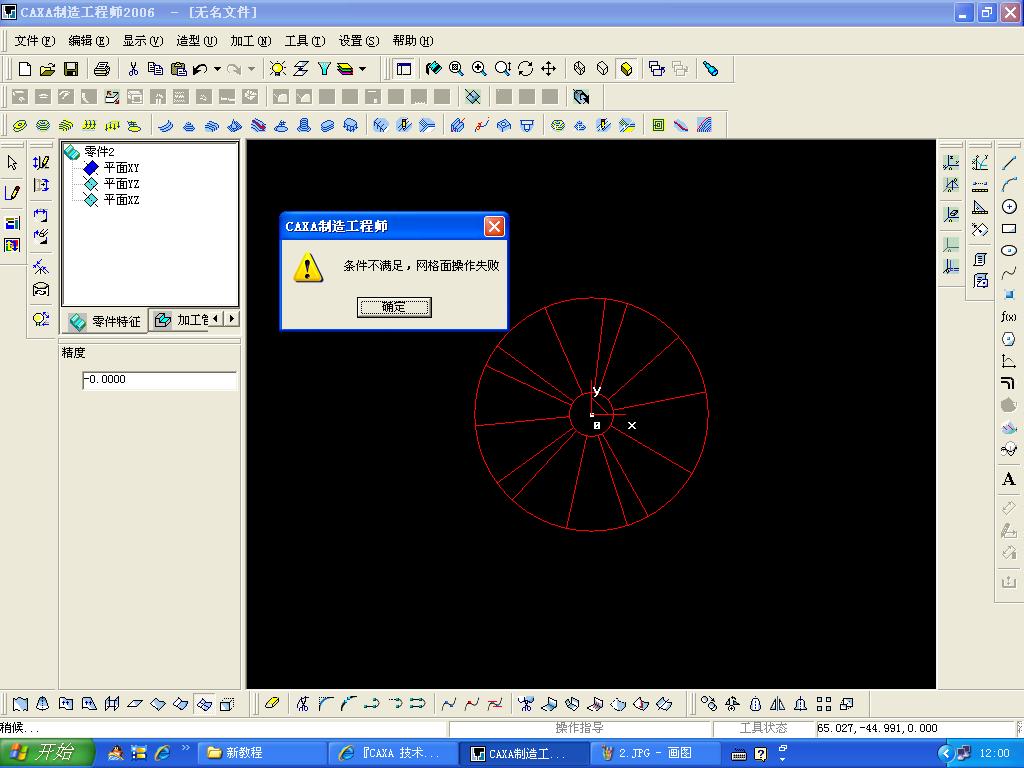The image size is (1024, 768).
Task: Switch to 2.JPG - 画图 taskbar window
Action: coord(658,753)
